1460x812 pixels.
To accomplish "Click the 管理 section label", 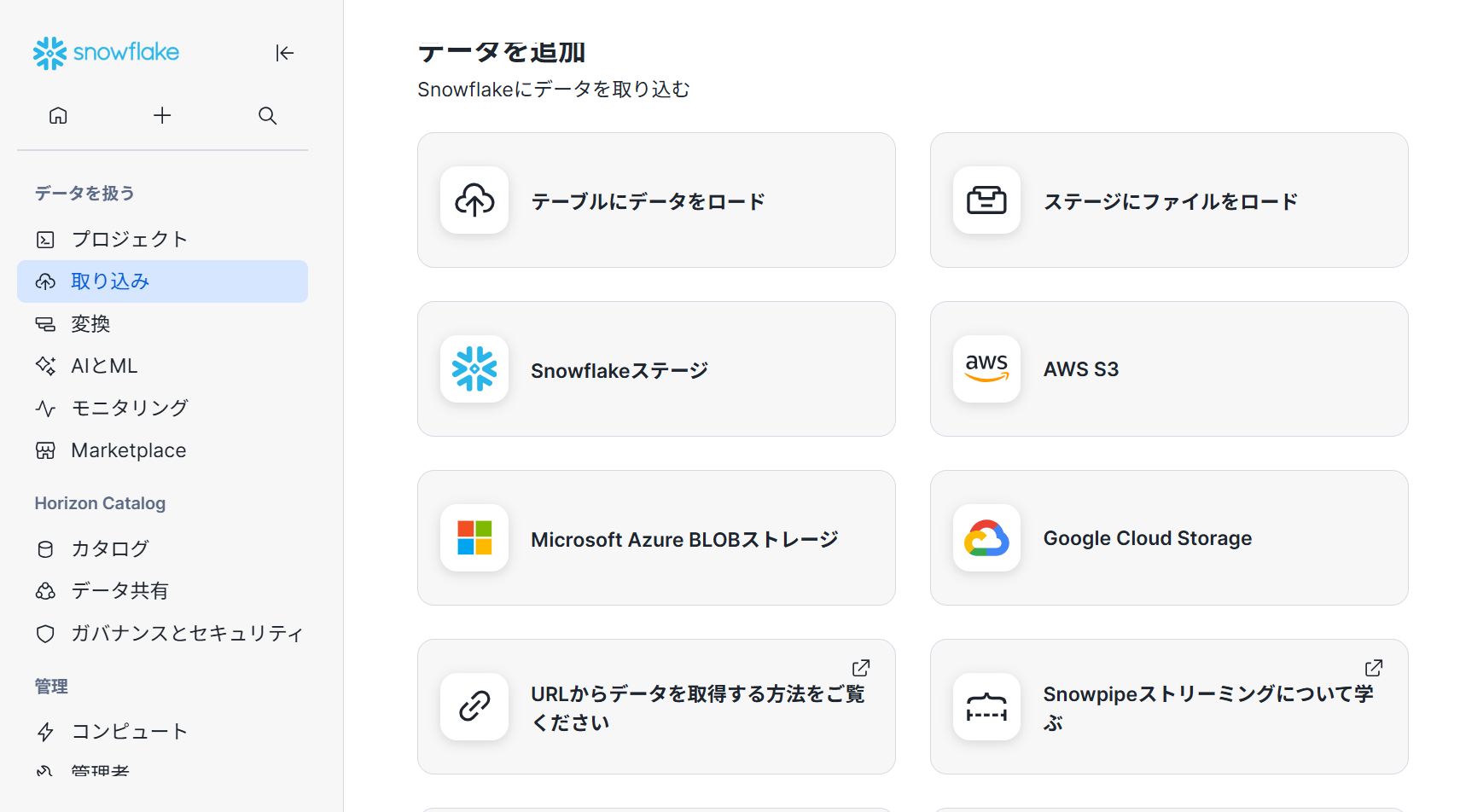I will (x=51, y=687).
